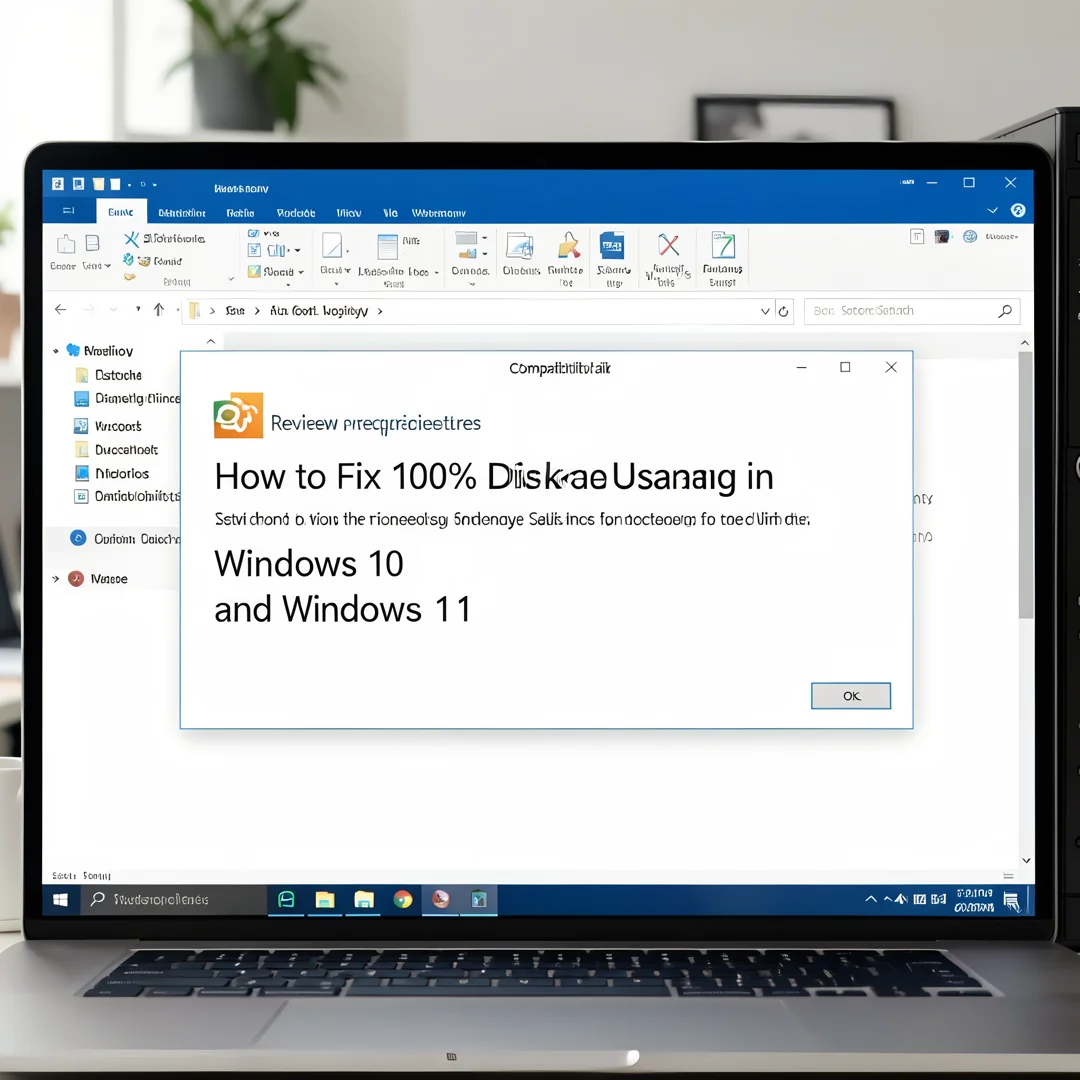Switch to the Wetremonv ribbon tab
Viewport: 1080px width, 1080px height.
coord(439,213)
